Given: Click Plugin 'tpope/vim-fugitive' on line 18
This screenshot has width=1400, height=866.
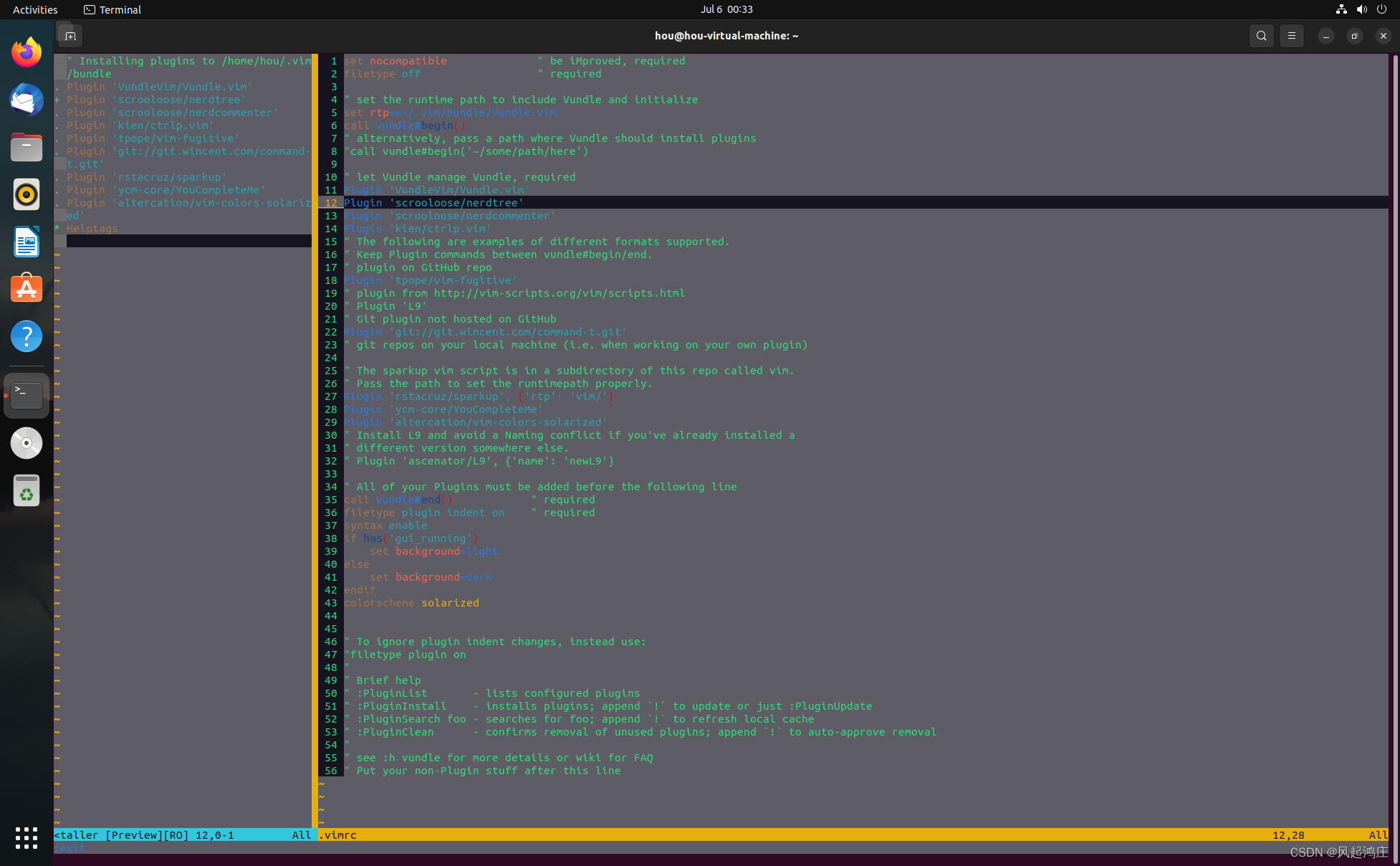Looking at the screenshot, I should click(x=431, y=280).
